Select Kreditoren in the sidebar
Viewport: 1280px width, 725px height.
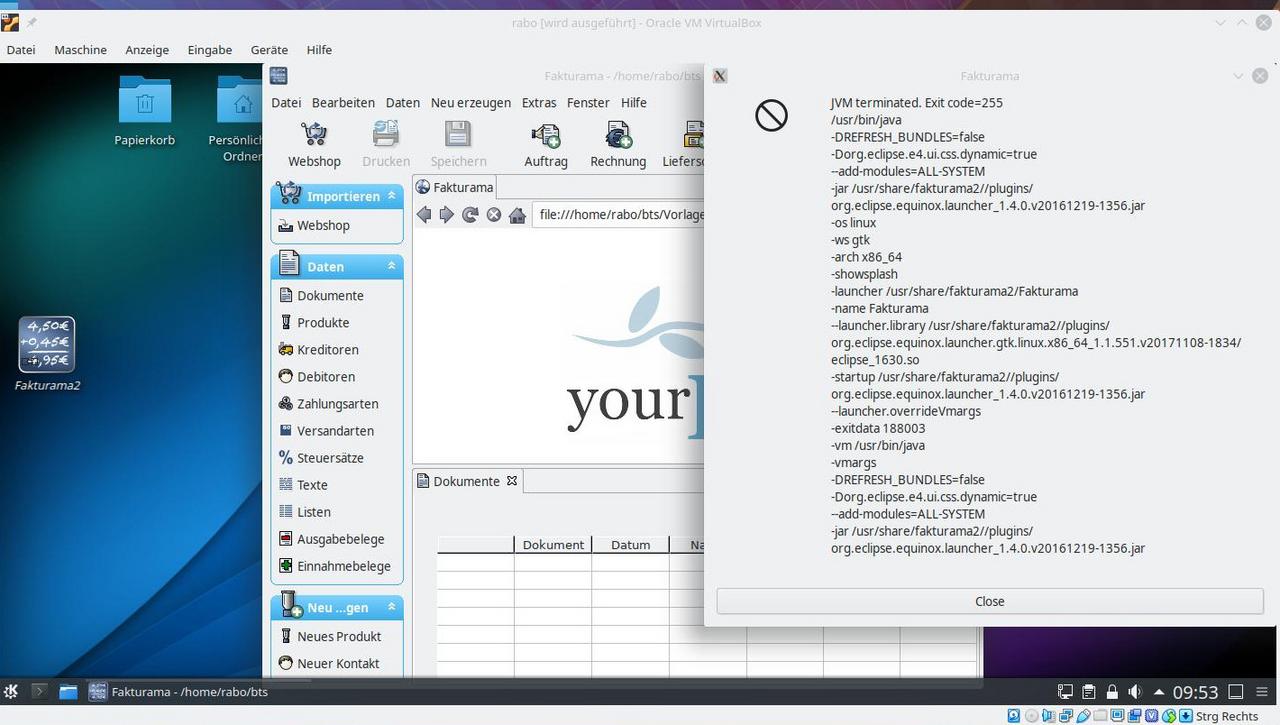click(x=328, y=349)
